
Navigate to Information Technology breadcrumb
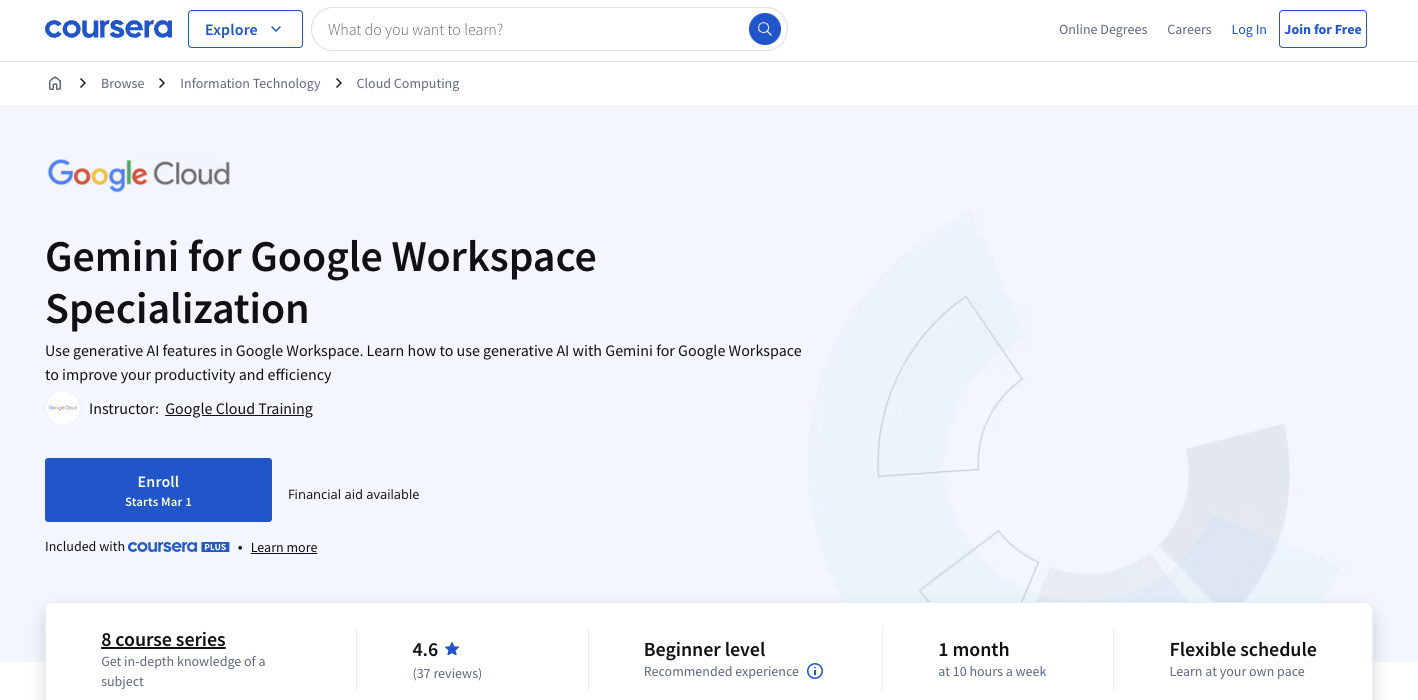click(x=250, y=83)
